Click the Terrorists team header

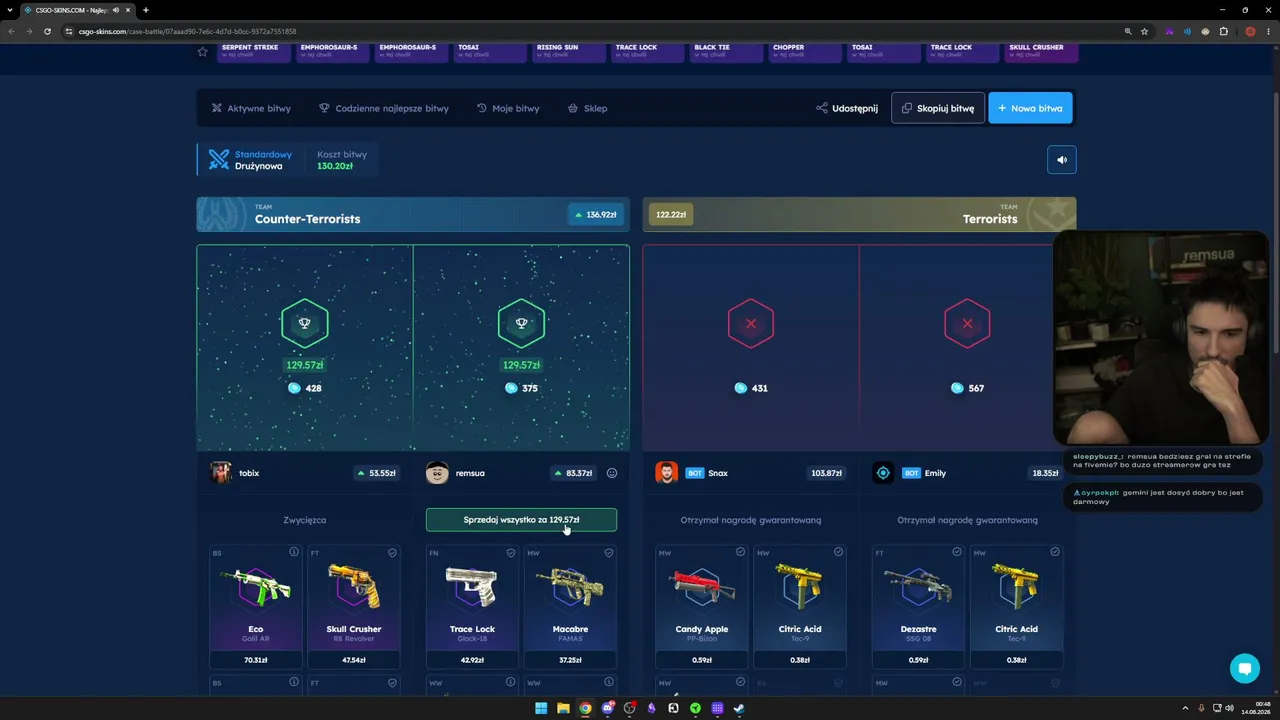859,214
